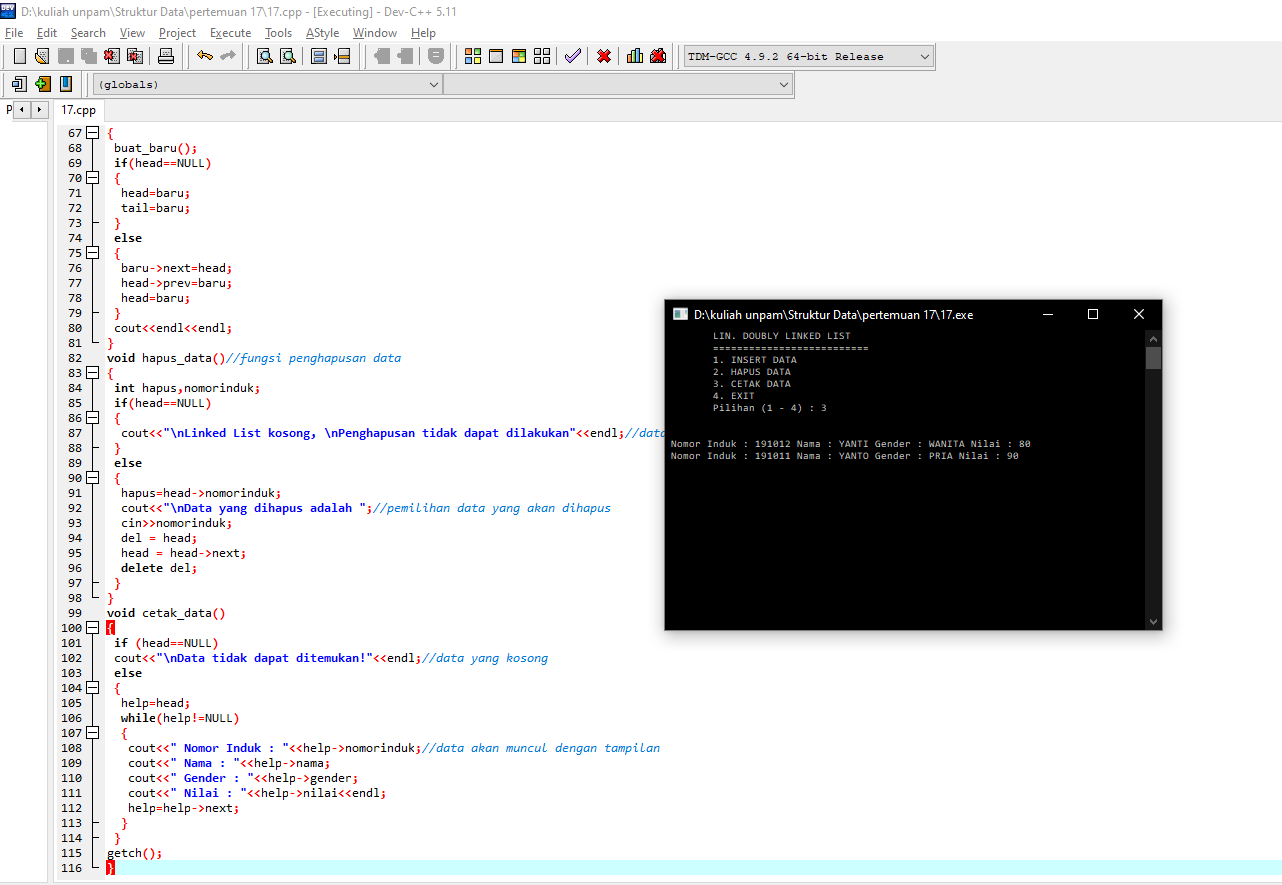Viewport: 1282px width, 885px height.
Task: Click the Compile icon with four colored squares
Action: pos(473,56)
